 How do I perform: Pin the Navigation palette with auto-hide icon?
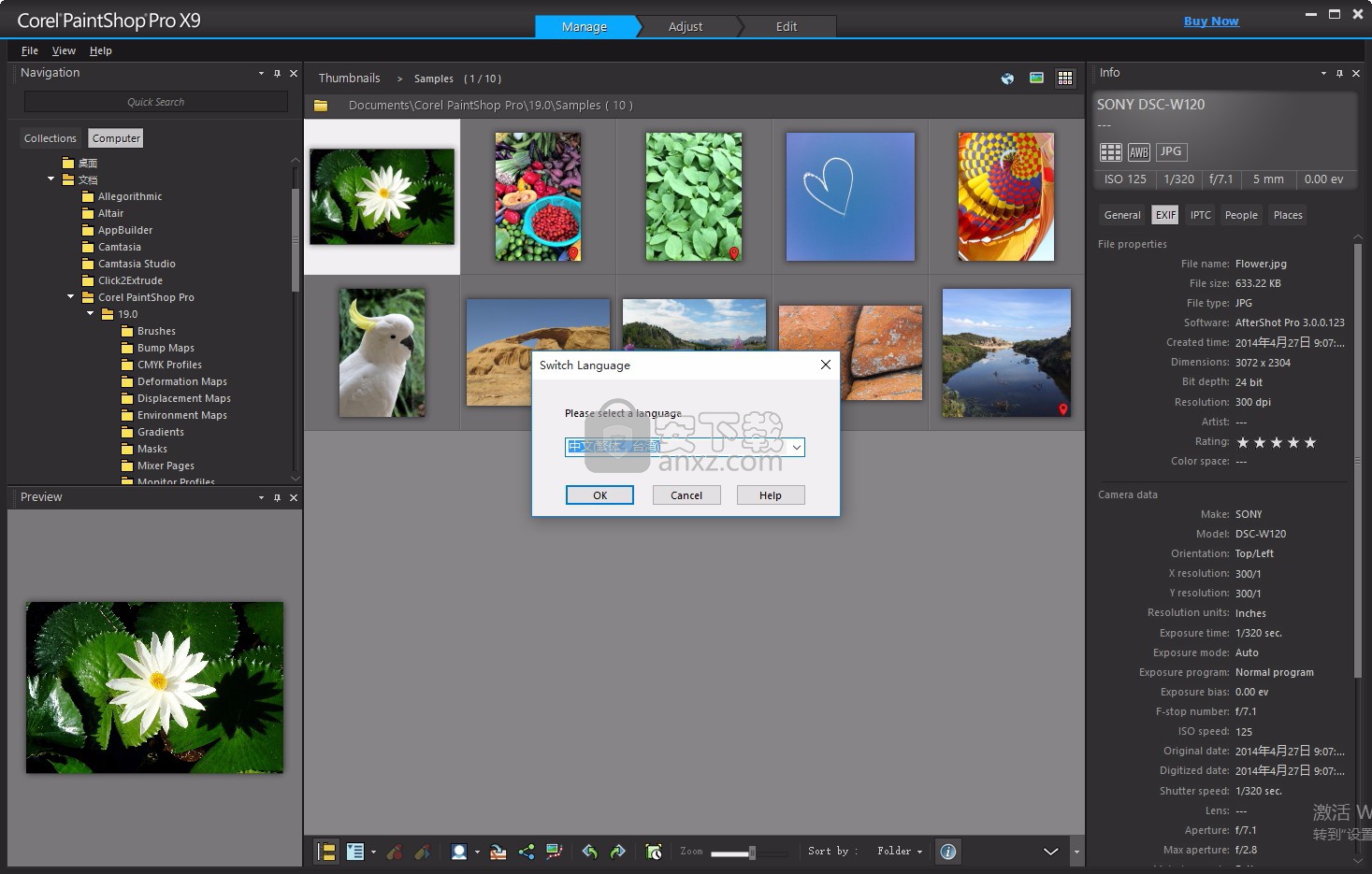click(277, 73)
